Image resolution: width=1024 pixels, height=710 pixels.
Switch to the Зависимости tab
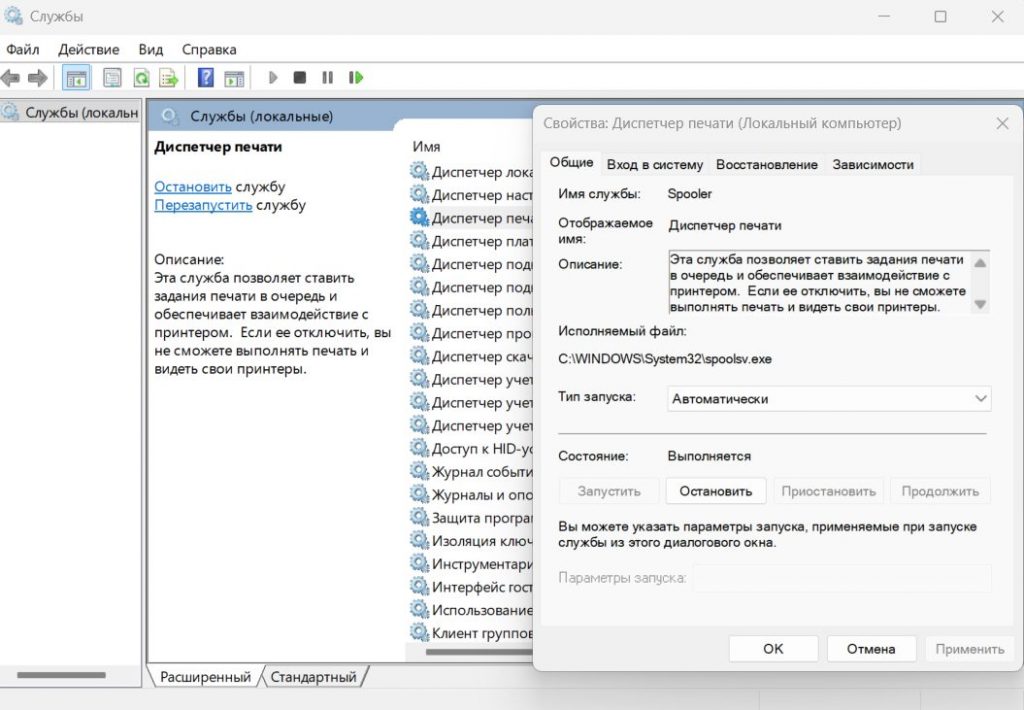pyautogui.click(x=872, y=164)
